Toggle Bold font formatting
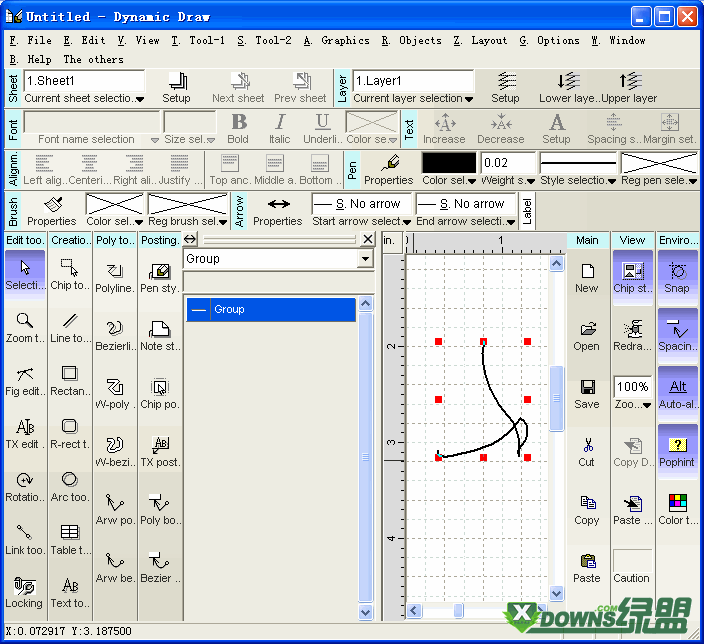 [238, 128]
